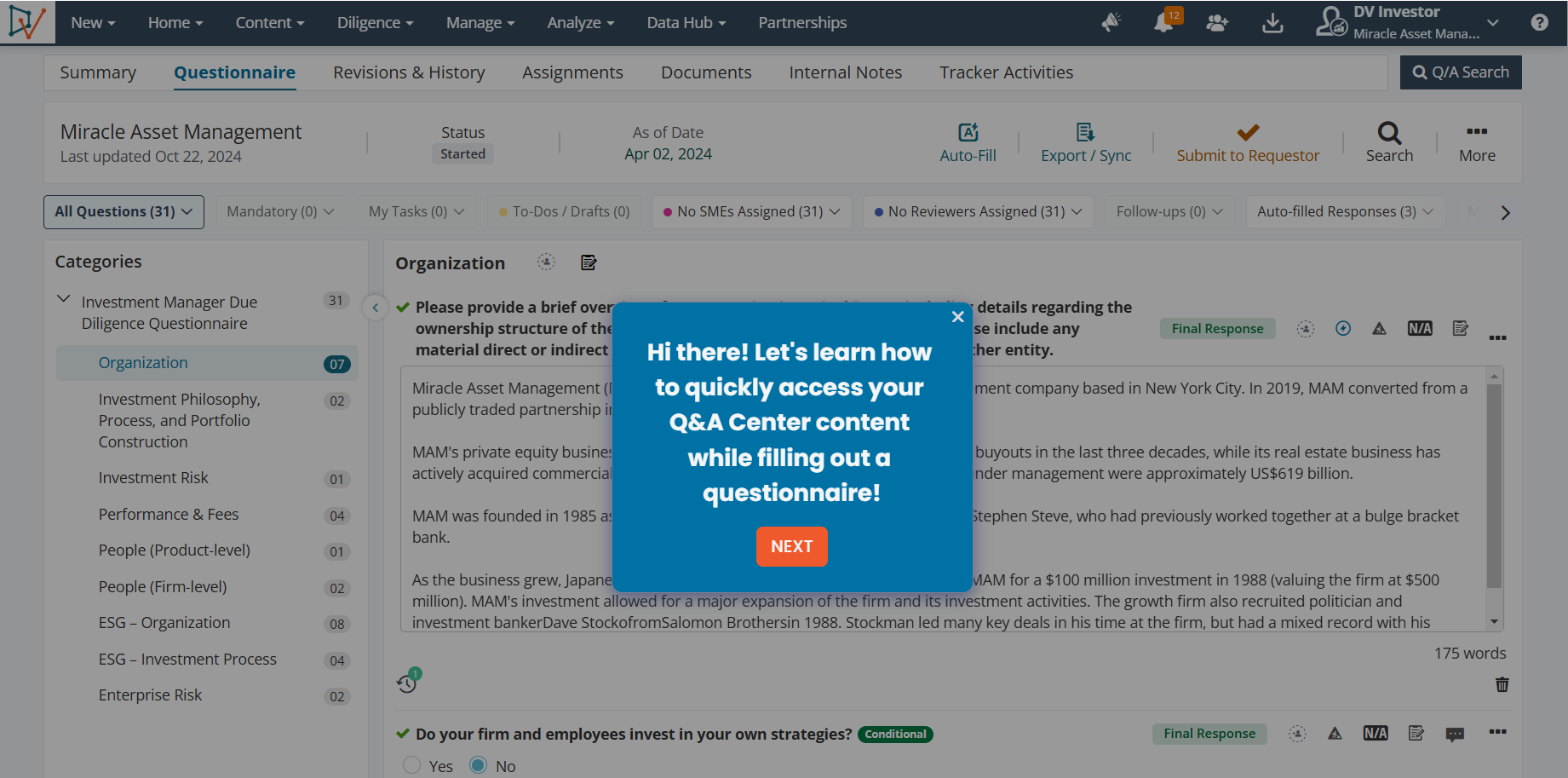
Task: Open the More ellipsis menu
Action: tap(1477, 131)
